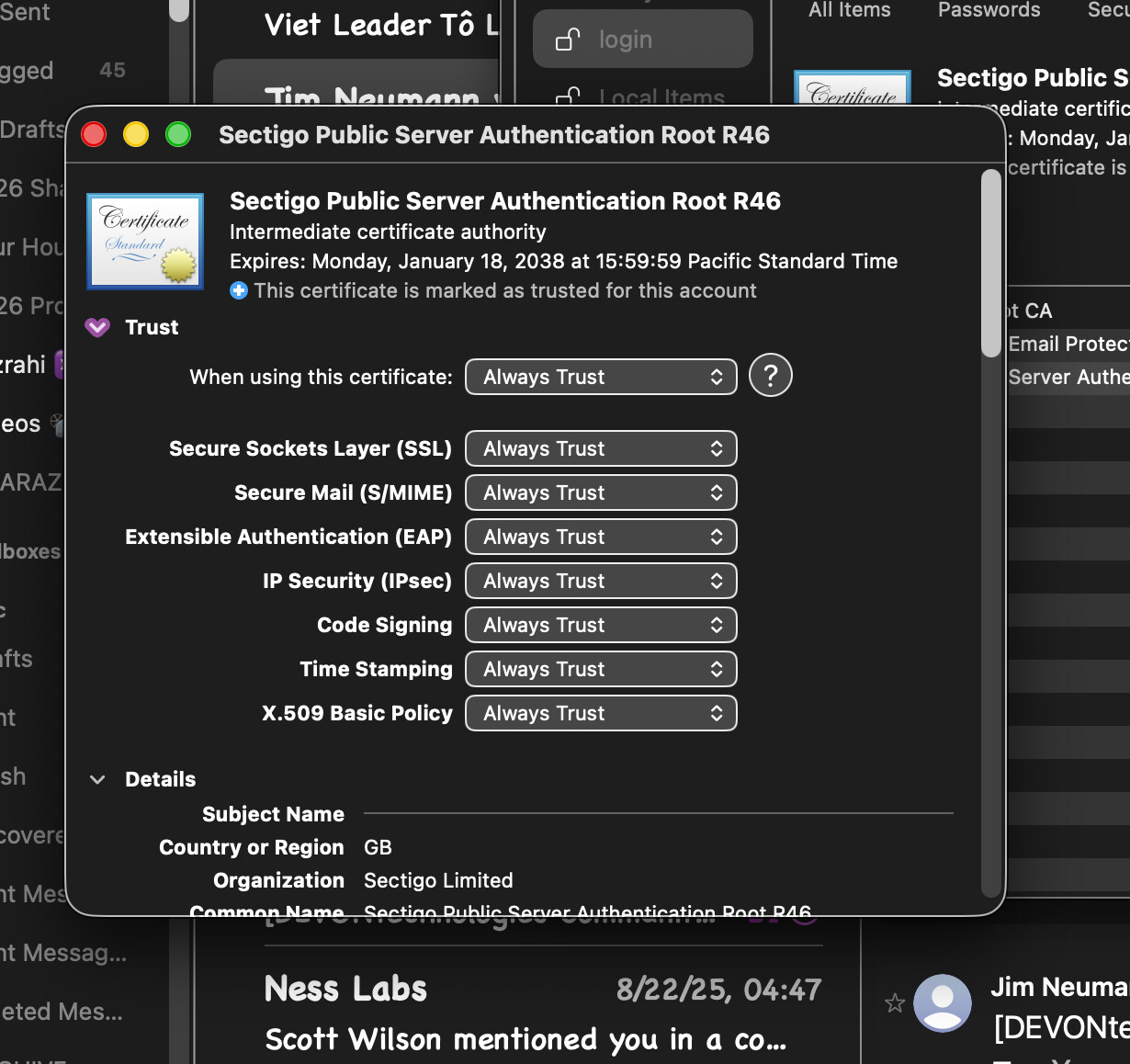Select the login keychain
The width and height of the screenshot is (1130, 1064).
[x=642, y=40]
